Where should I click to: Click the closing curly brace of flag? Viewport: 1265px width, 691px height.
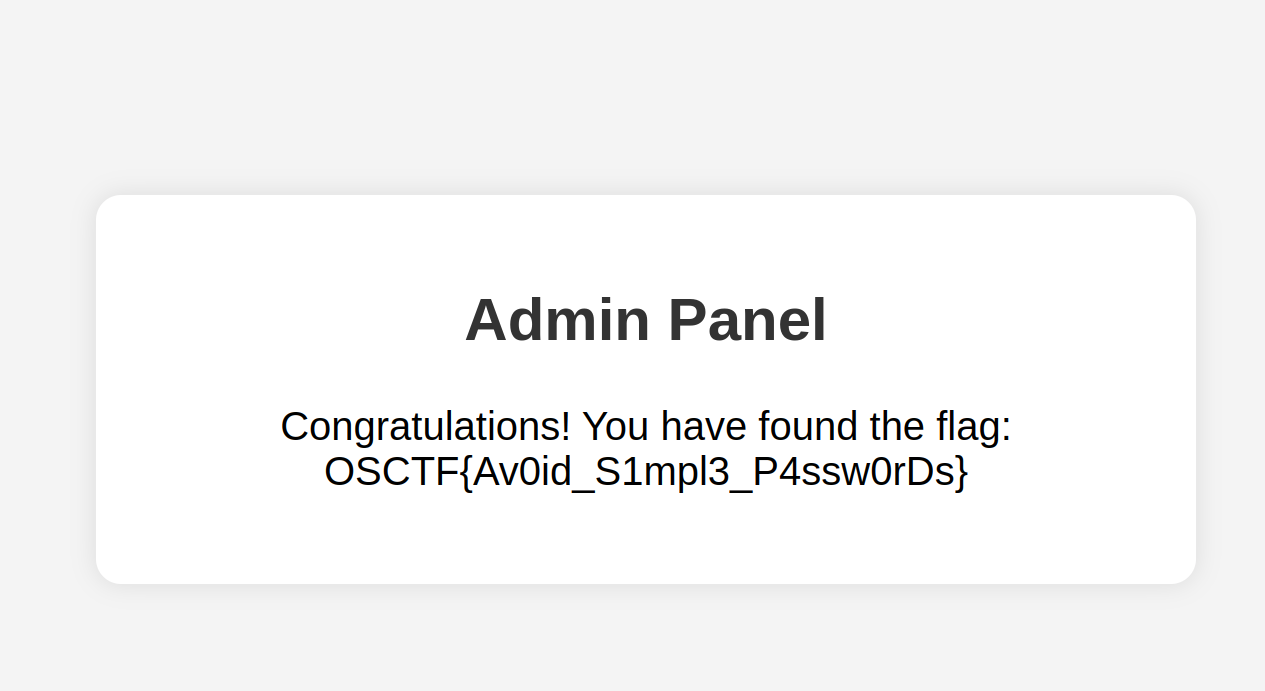click(962, 473)
